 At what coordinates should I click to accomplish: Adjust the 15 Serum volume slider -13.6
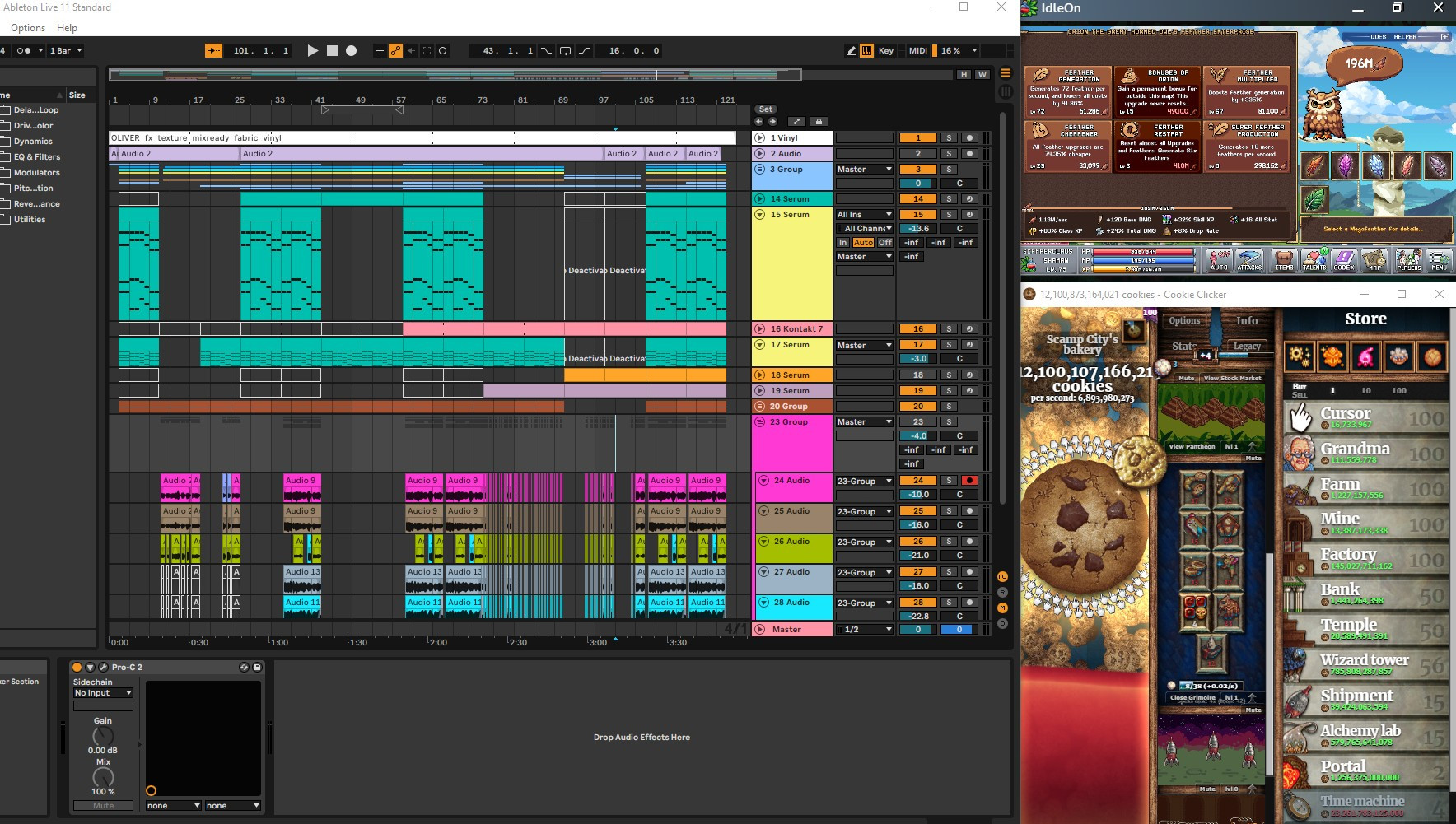918,228
